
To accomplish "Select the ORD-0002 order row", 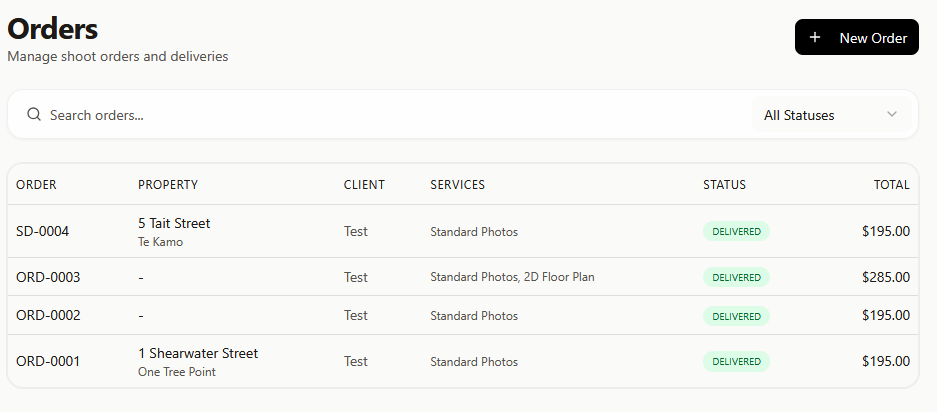I will [48, 315].
